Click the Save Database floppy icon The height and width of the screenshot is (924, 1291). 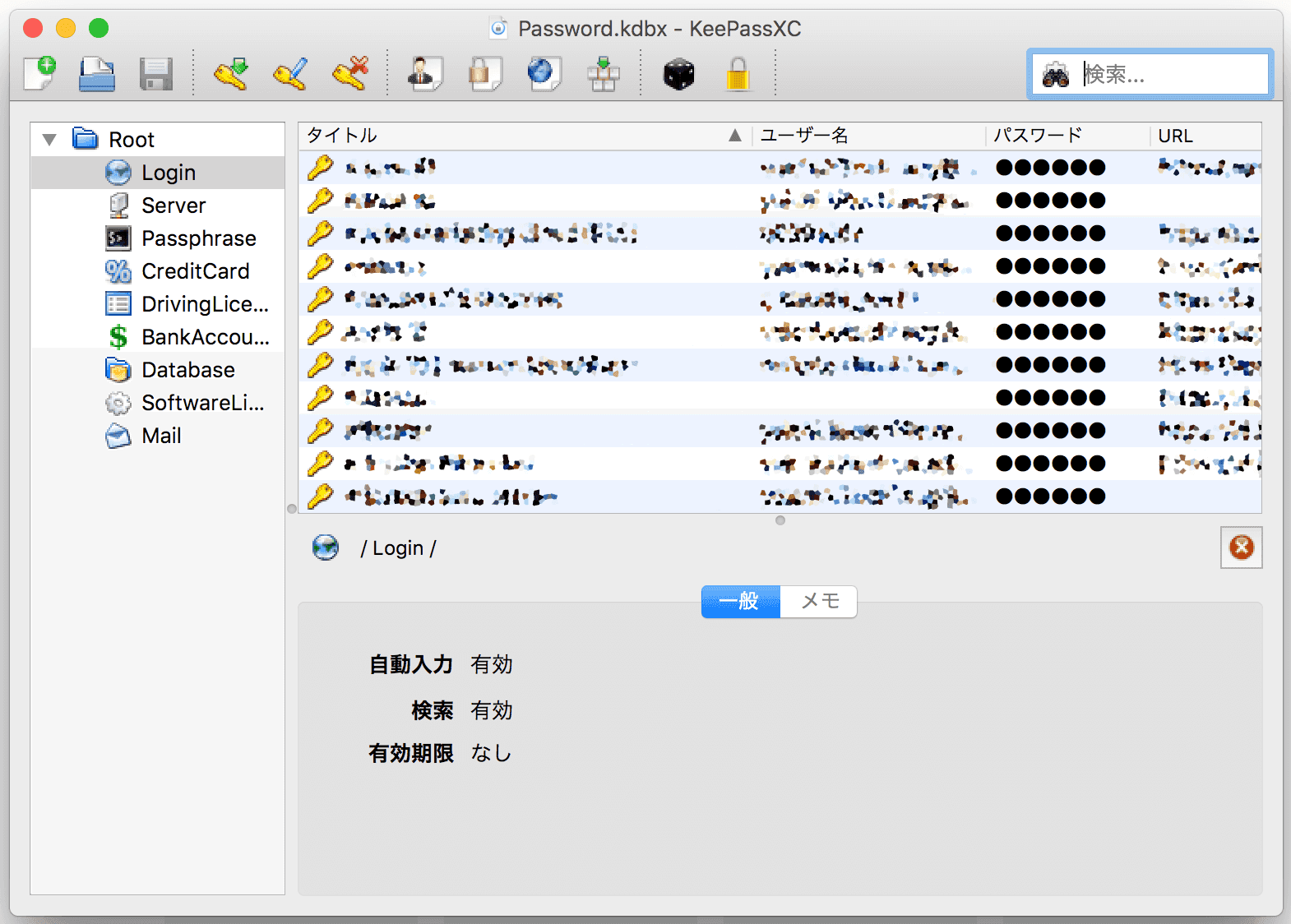(x=155, y=74)
